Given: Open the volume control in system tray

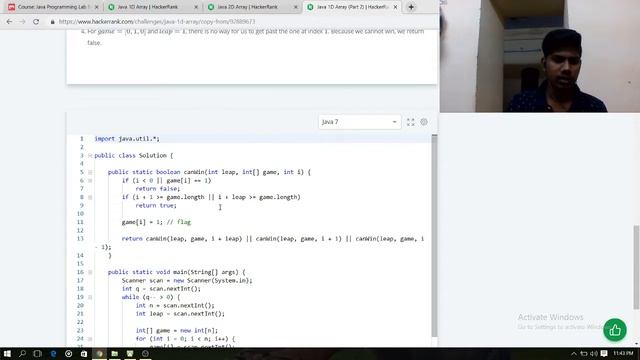Looking at the screenshot, I should tap(594, 353).
